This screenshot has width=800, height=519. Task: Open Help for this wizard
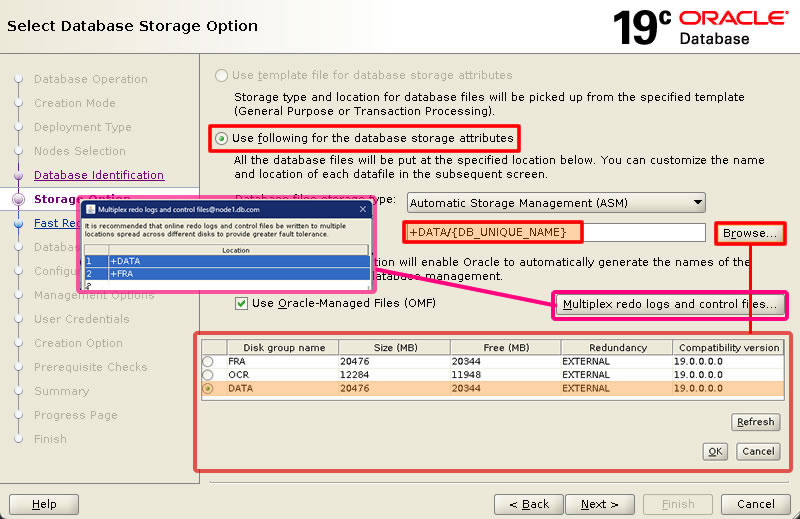pos(44,504)
